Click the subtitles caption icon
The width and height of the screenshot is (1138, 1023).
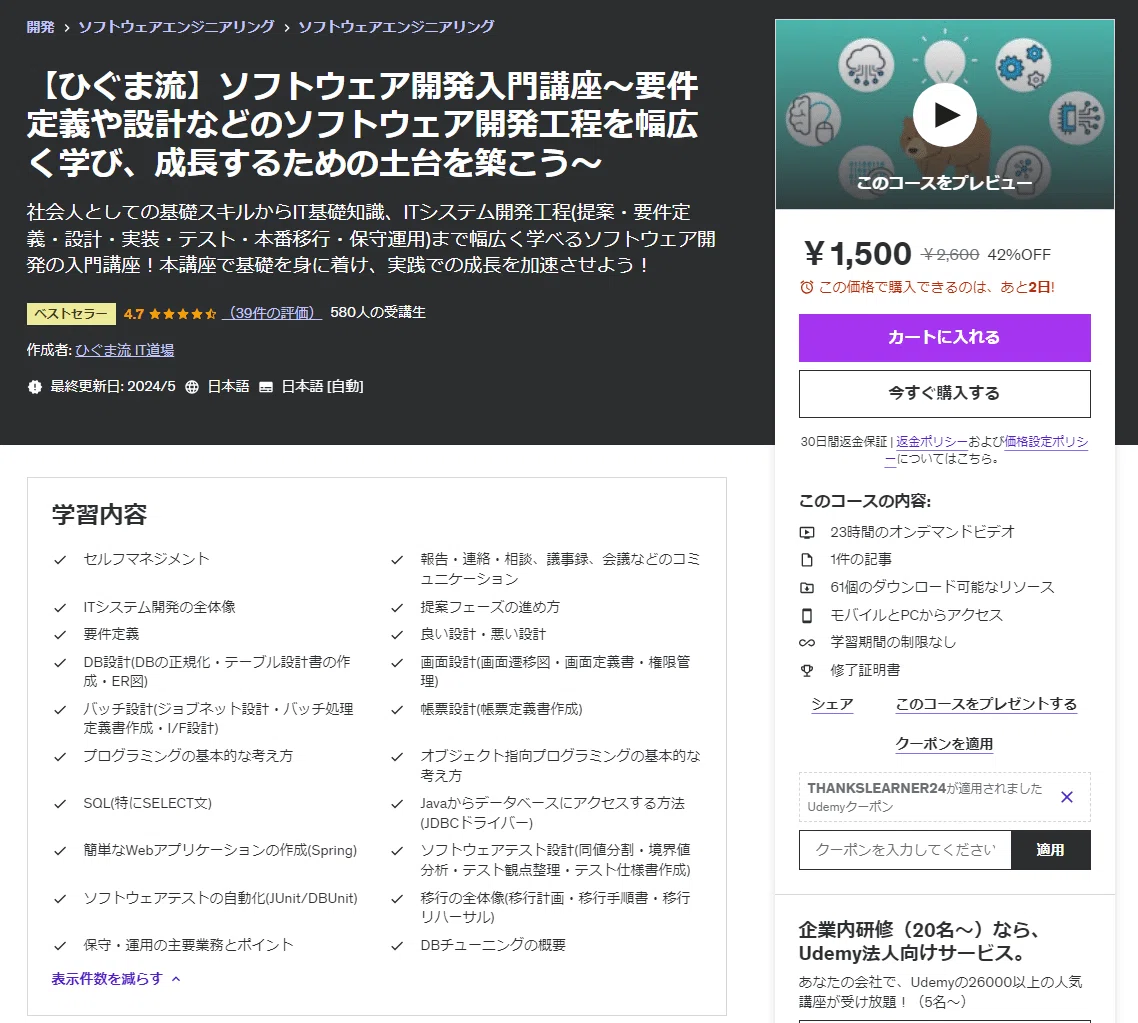[266, 387]
